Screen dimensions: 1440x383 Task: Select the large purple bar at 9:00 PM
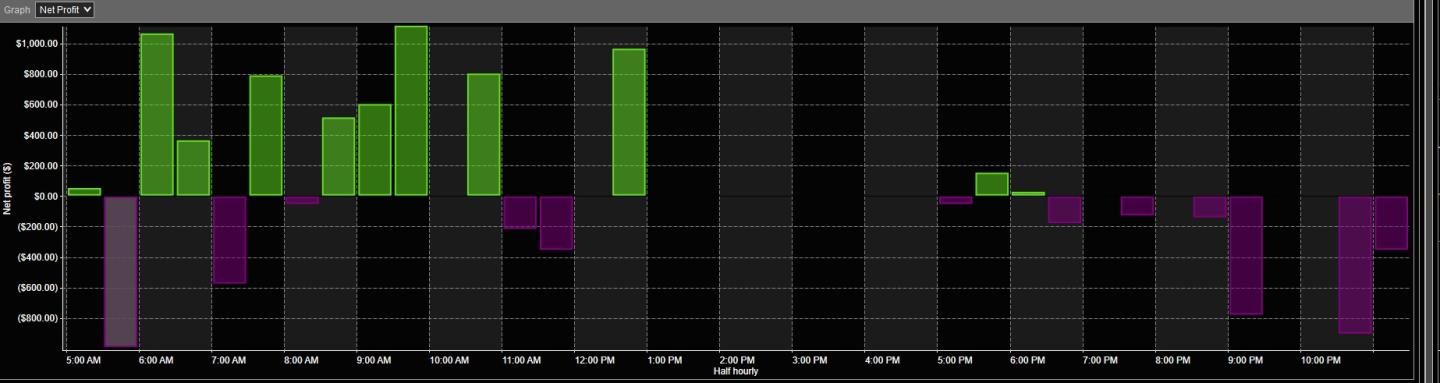point(1246,256)
